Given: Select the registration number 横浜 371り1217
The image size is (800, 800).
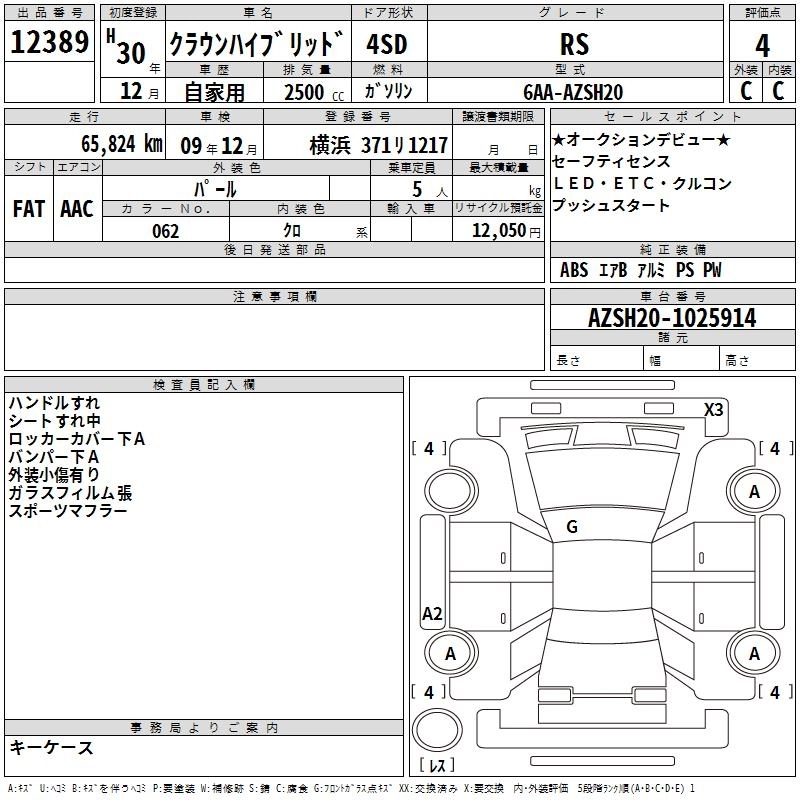Looking at the screenshot, I should (379, 145).
